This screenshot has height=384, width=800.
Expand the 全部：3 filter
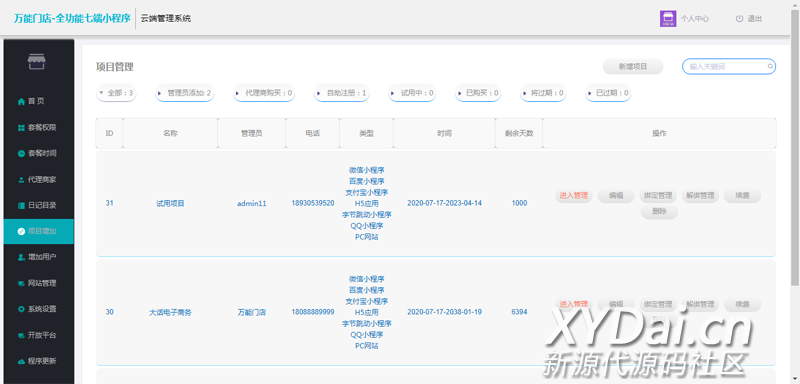116,93
